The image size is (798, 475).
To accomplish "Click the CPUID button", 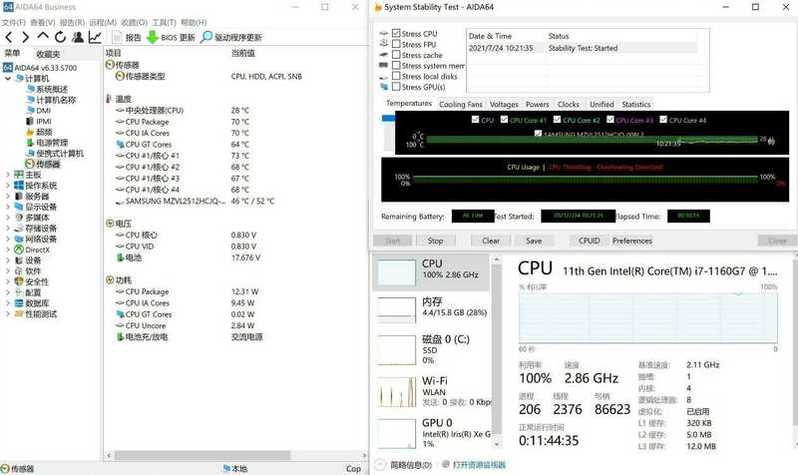I will pyautogui.click(x=589, y=241).
